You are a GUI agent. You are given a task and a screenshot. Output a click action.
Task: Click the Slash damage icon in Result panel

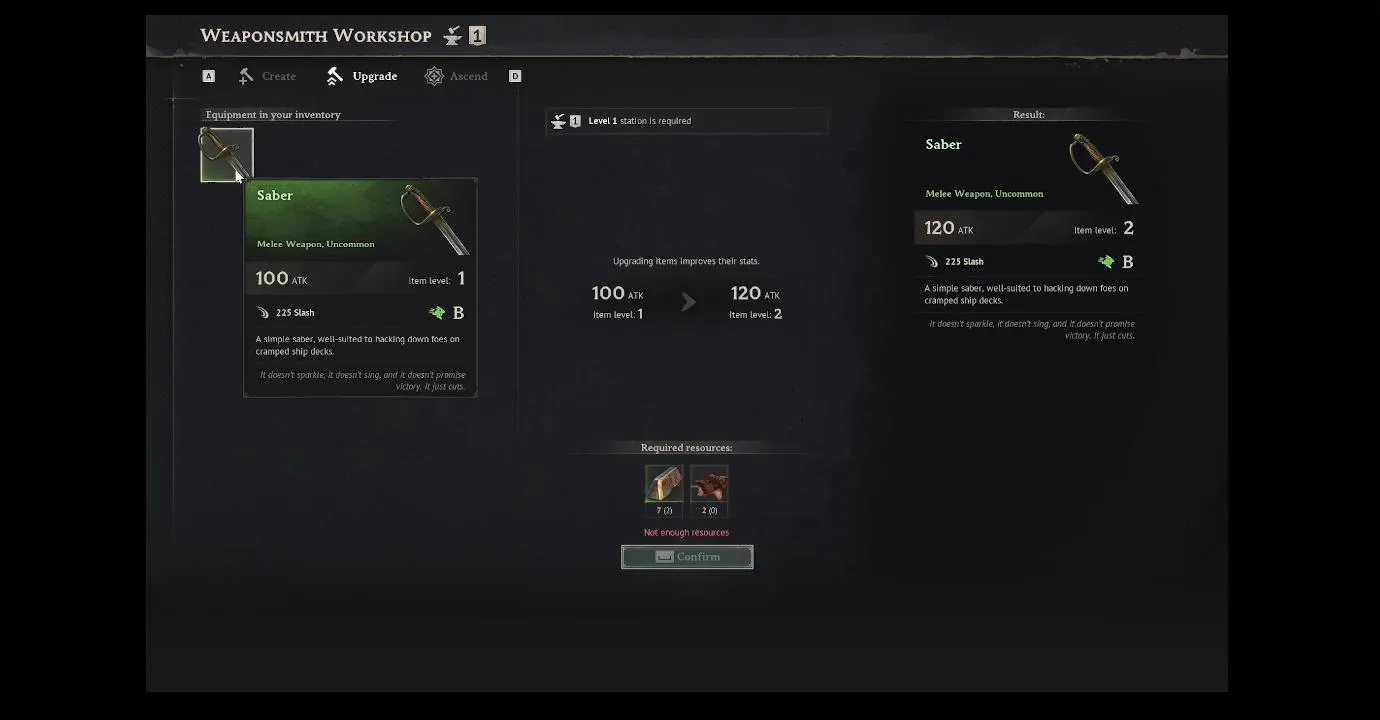pos(932,262)
